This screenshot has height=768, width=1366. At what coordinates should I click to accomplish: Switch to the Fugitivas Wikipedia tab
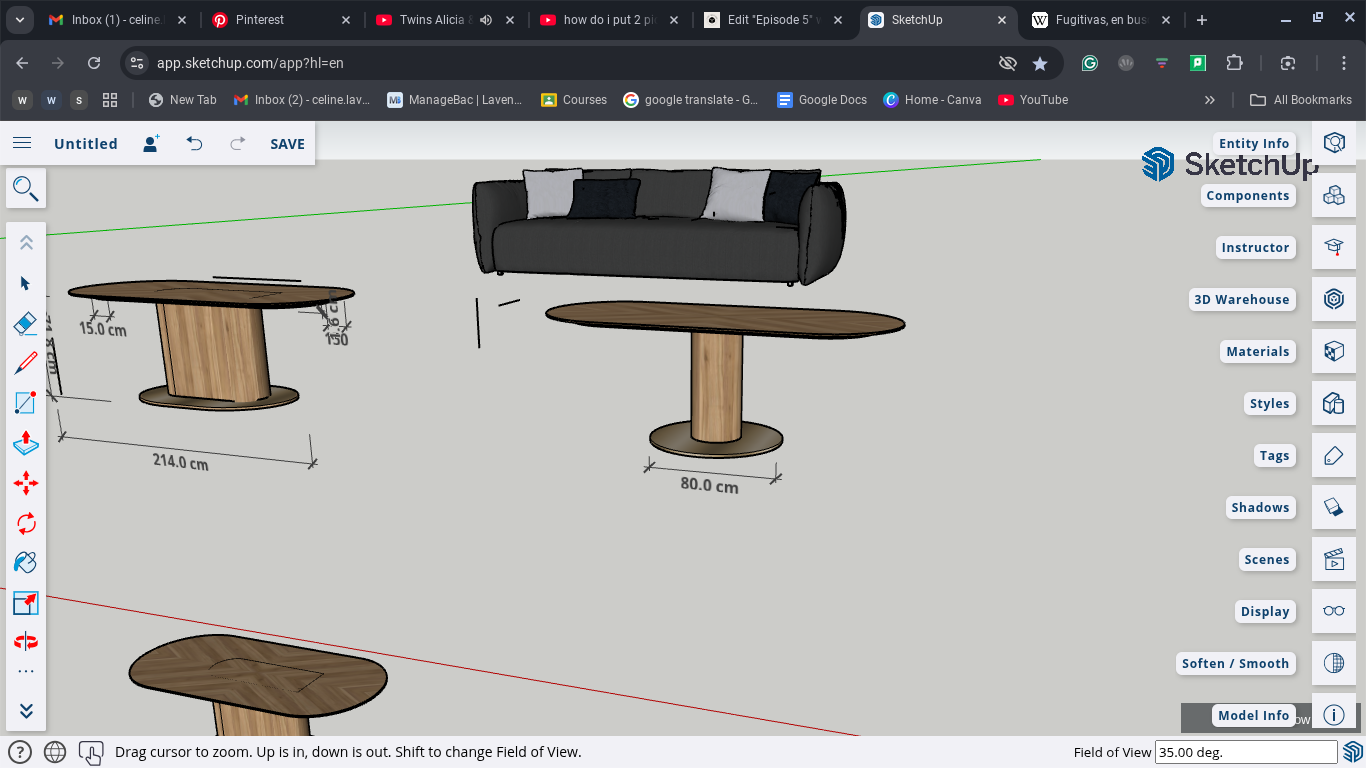[1099, 20]
